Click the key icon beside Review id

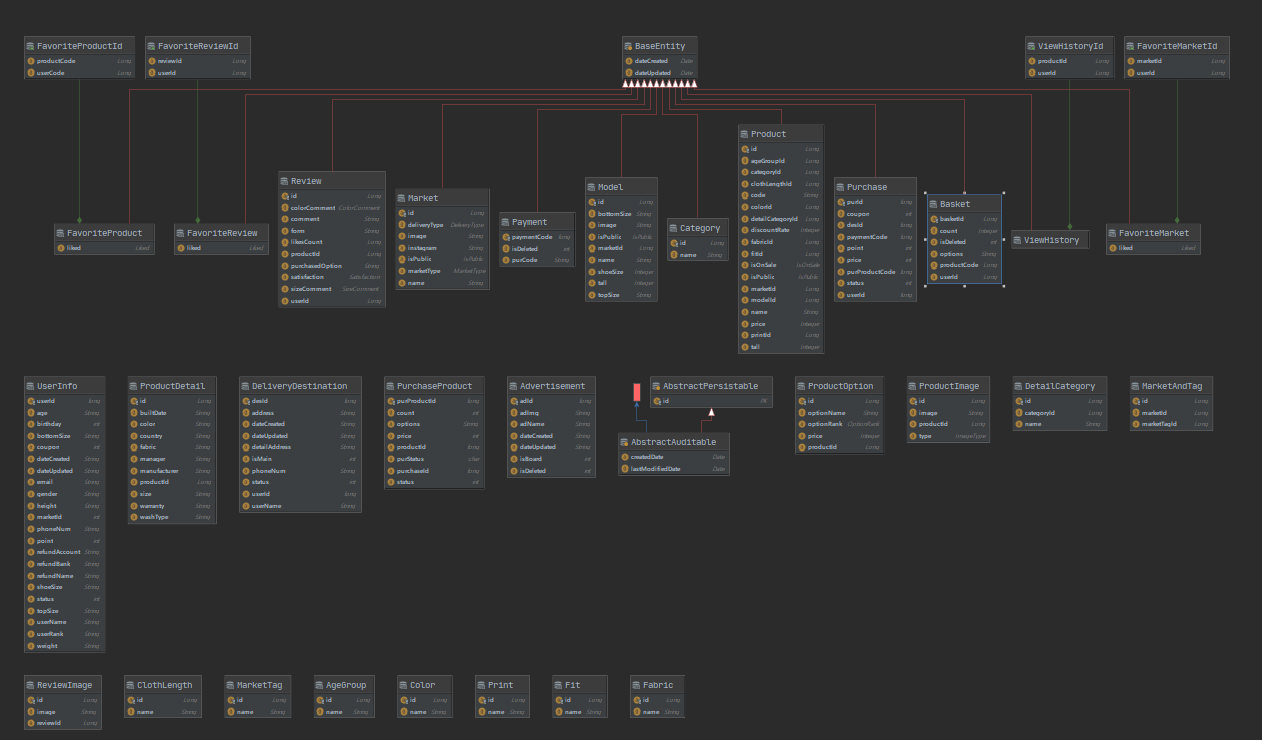[x=284, y=196]
